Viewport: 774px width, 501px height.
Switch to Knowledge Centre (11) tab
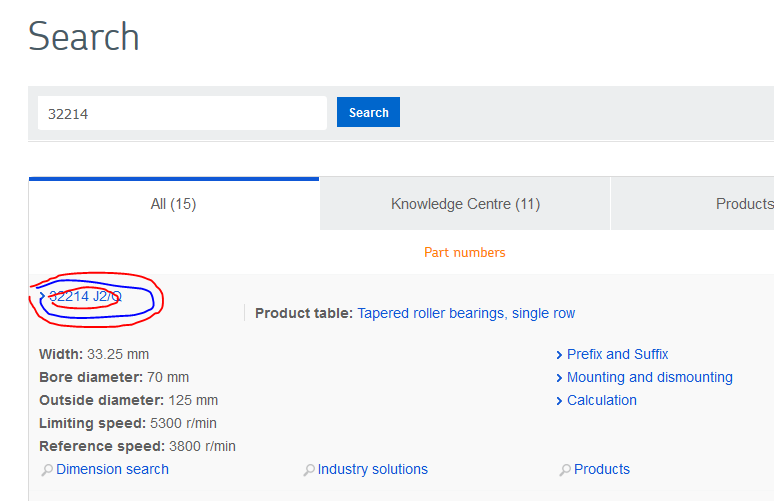coord(465,204)
